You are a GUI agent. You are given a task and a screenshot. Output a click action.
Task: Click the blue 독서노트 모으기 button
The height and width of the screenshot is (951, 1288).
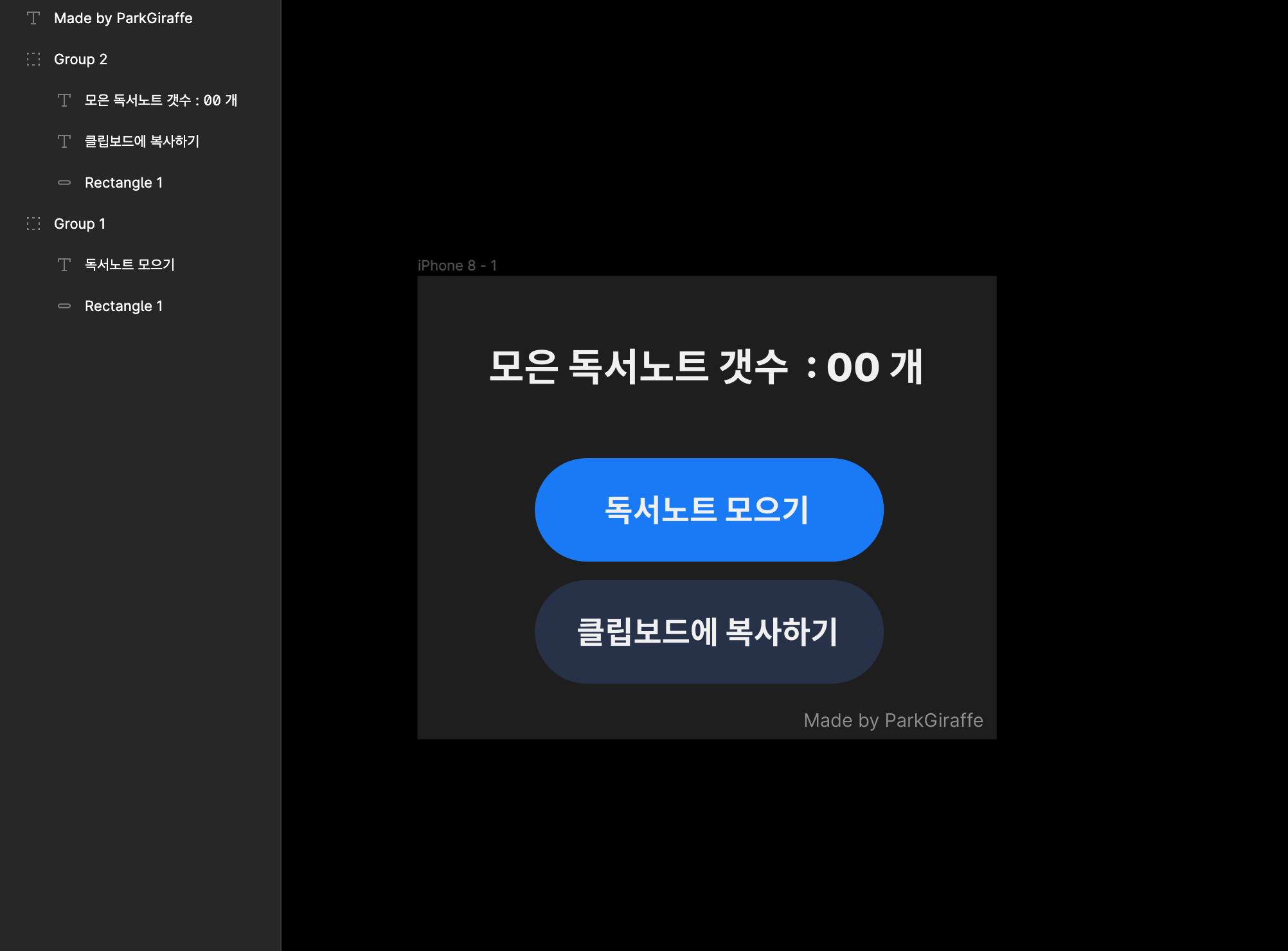coord(708,510)
